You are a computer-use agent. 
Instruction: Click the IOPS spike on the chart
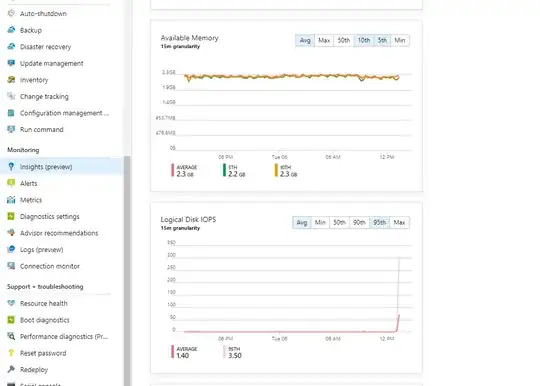[399, 293]
